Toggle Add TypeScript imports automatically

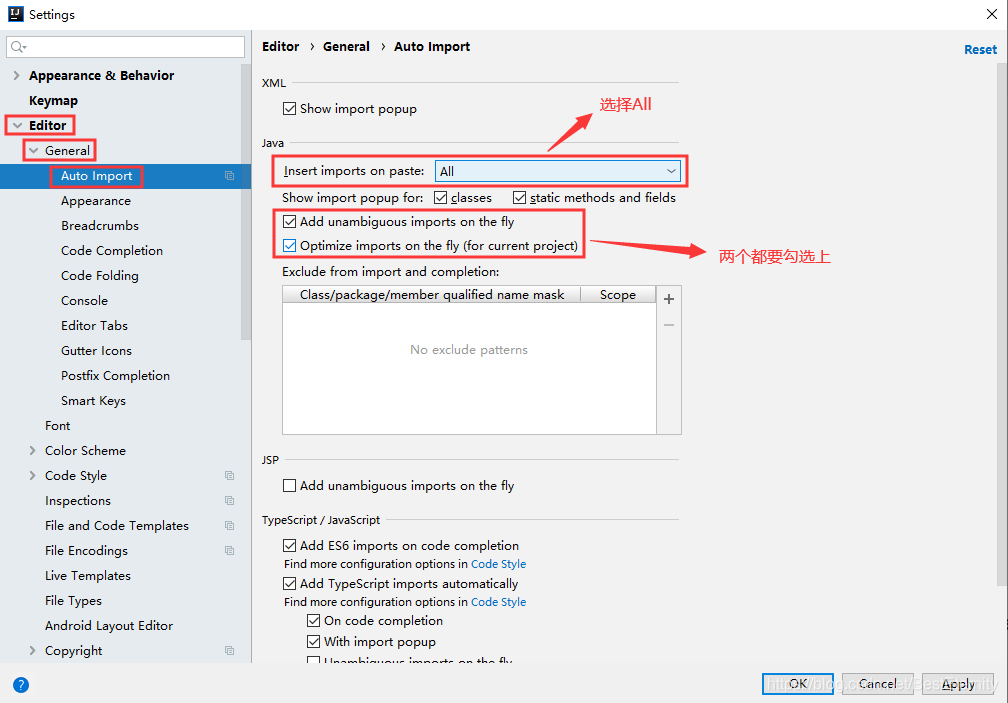tap(290, 583)
